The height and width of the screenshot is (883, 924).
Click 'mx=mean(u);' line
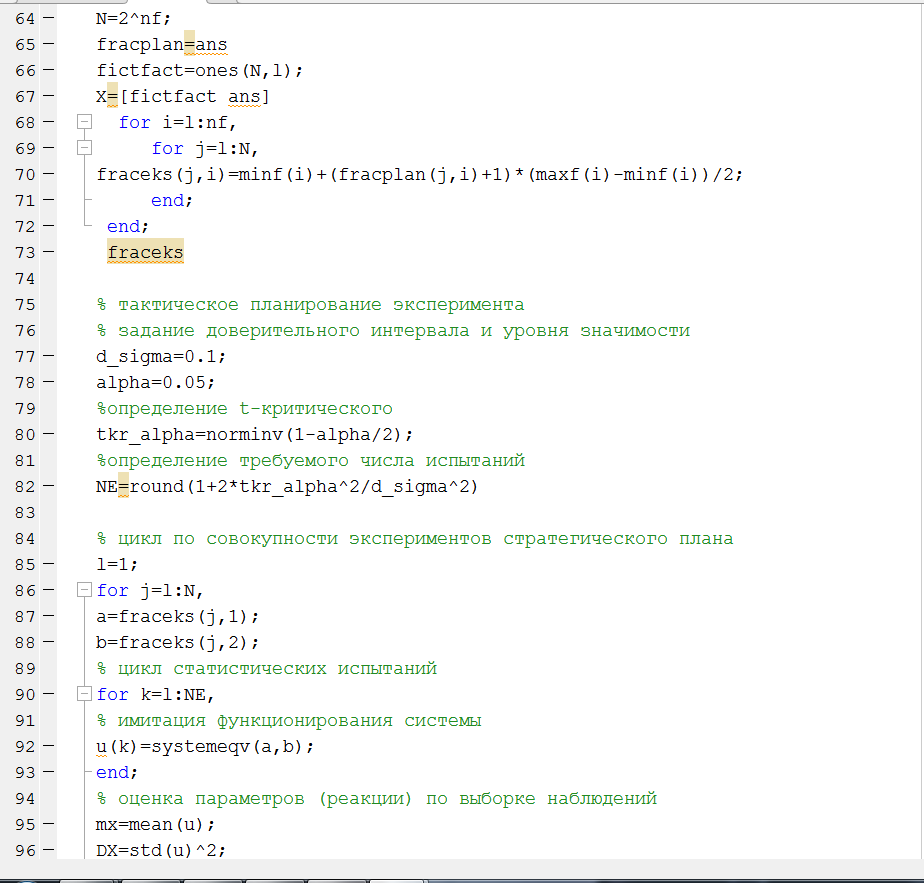click(x=156, y=825)
